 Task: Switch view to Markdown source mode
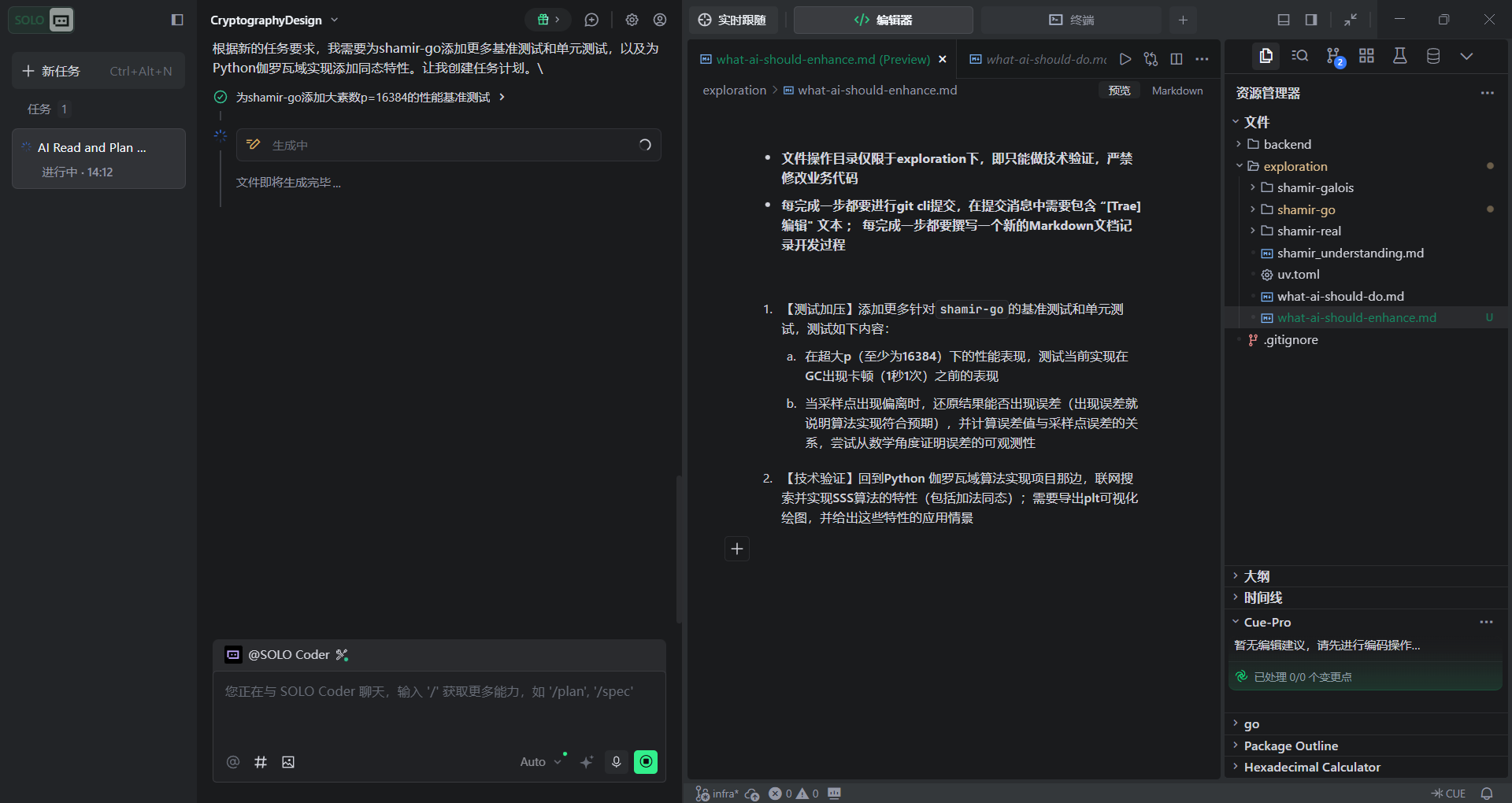coord(1177,91)
